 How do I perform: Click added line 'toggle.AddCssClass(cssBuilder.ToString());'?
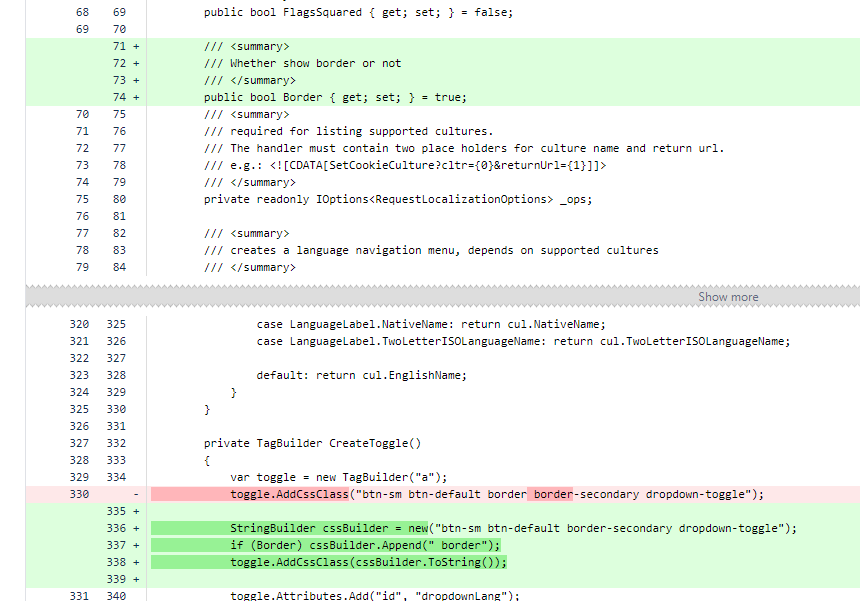(368, 562)
